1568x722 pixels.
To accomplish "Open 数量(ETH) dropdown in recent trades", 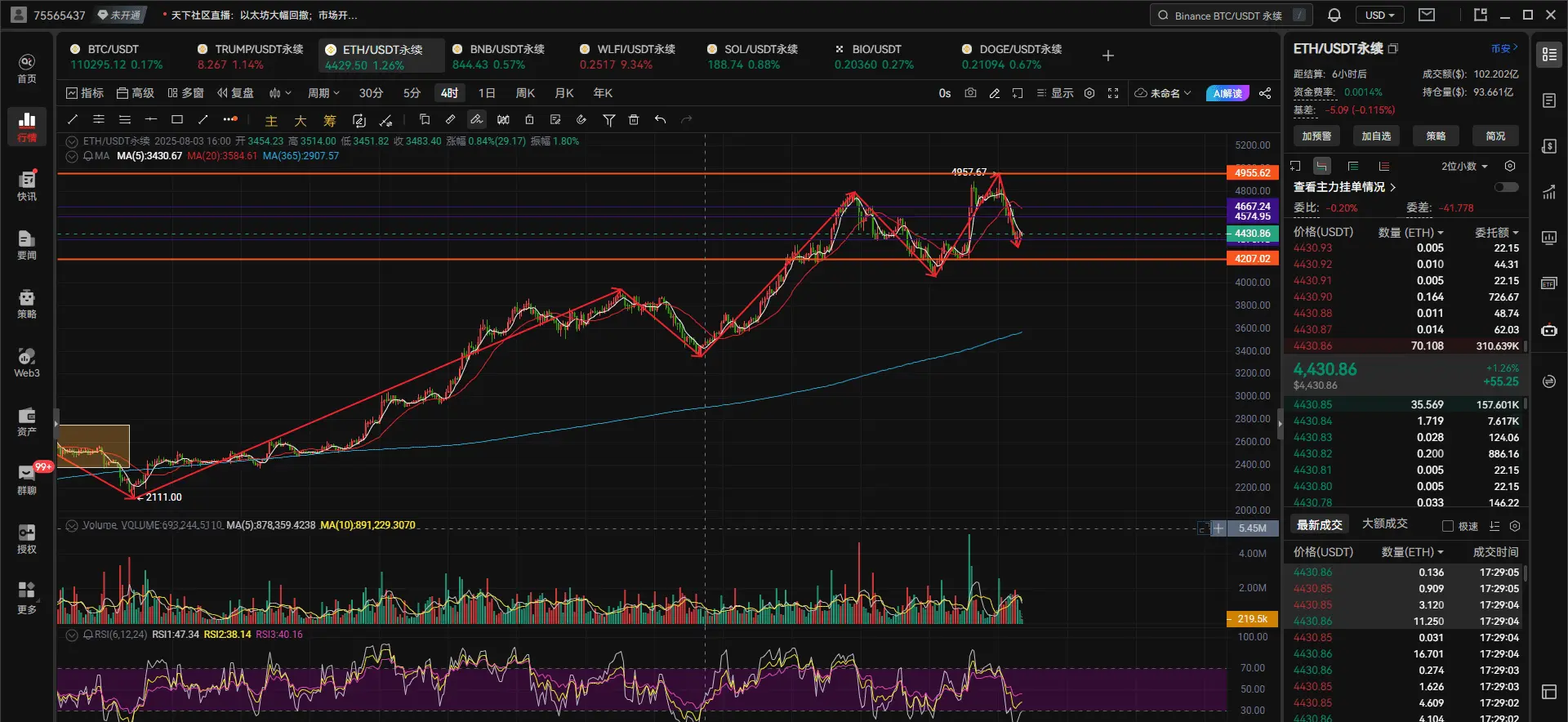I will coord(1412,552).
